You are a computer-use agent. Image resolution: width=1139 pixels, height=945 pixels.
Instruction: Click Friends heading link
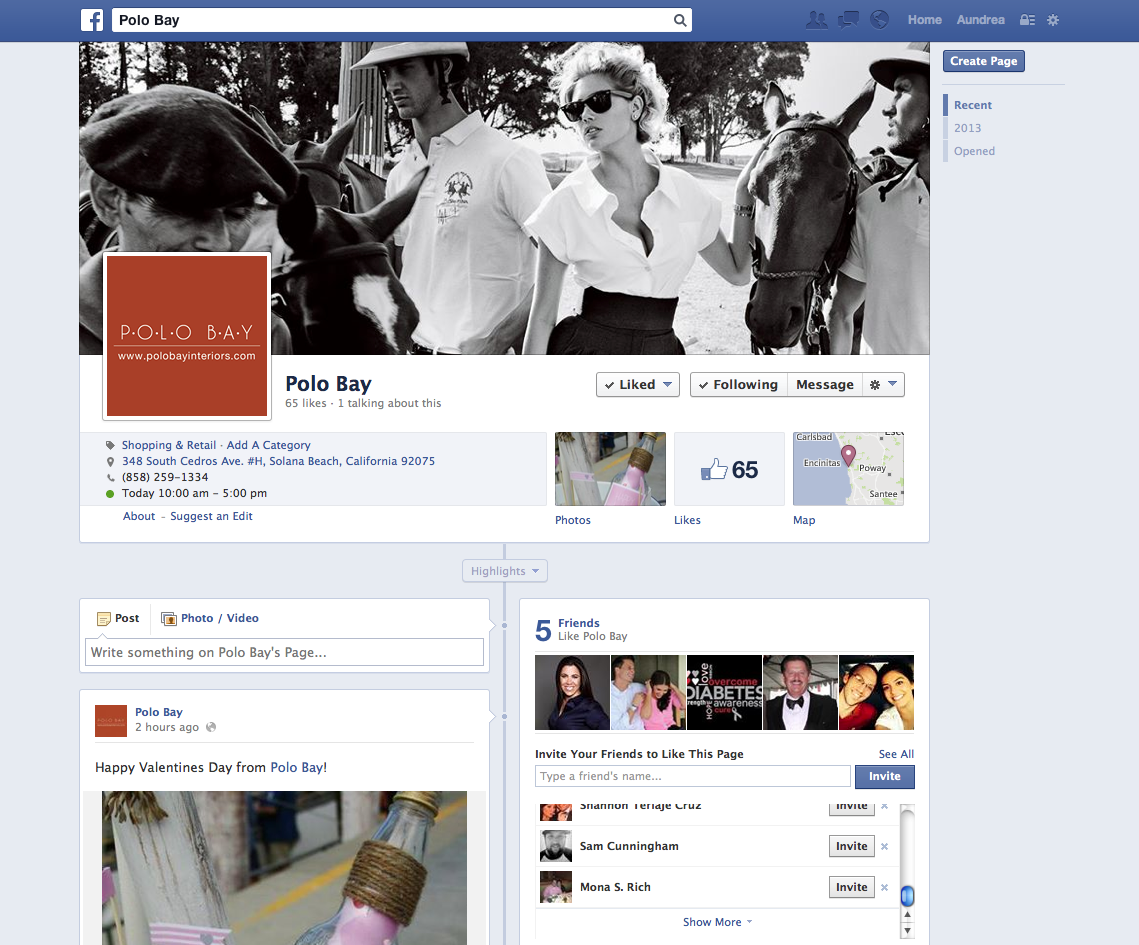579,623
